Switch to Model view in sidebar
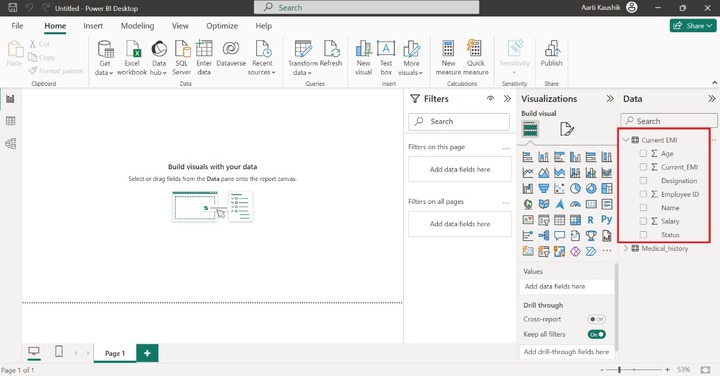 click(x=10, y=144)
